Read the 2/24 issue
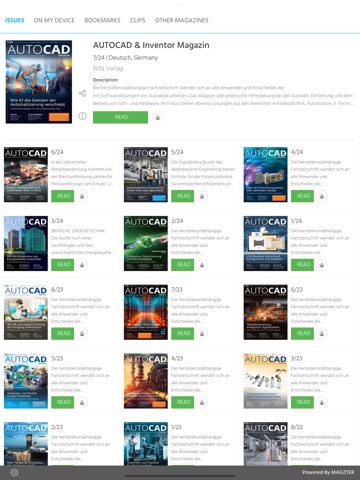Image resolution: width=360 pixels, height=480 pixels. [x=182, y=265]
